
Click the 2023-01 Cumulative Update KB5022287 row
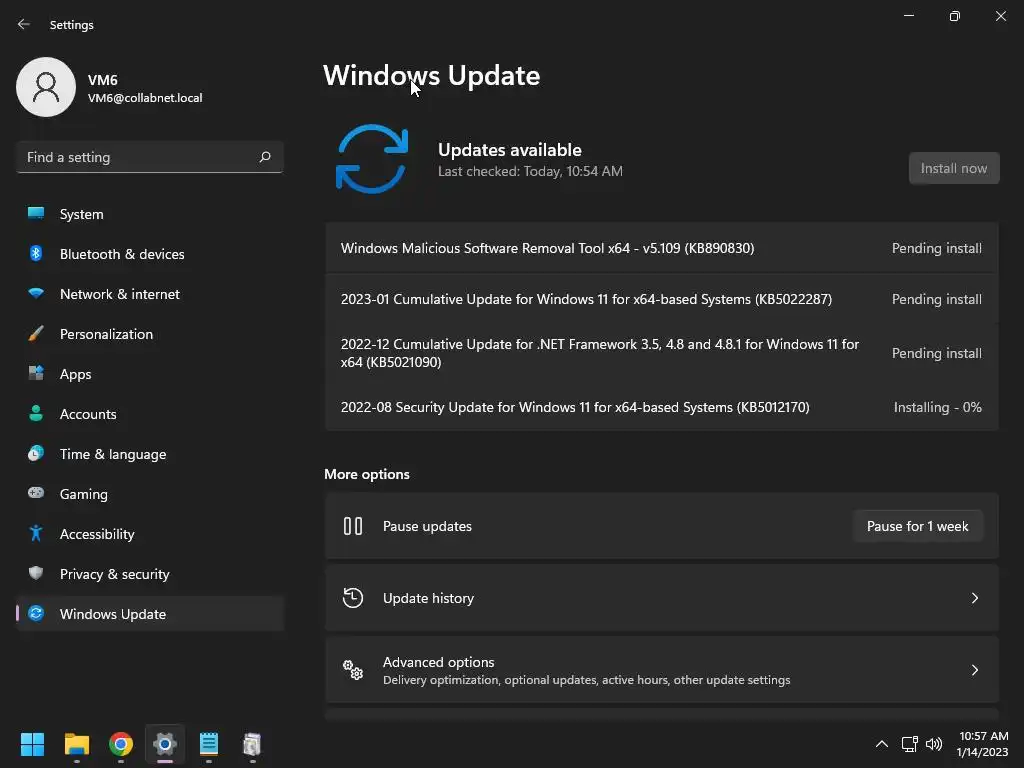tap(662, 299)
